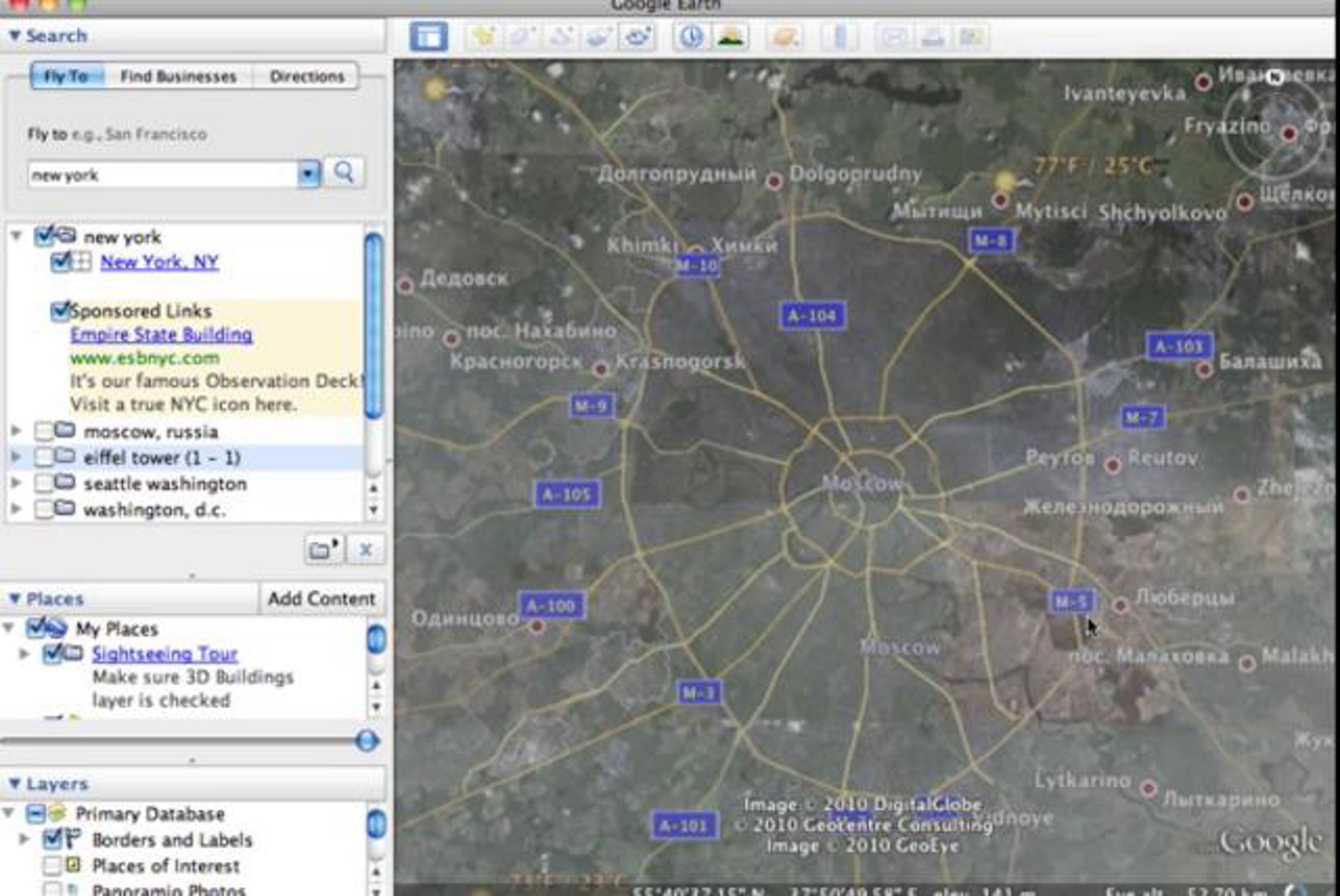1340x896 pixels.
Task: Open historical imagery clock icon
Action: point(691,37)
